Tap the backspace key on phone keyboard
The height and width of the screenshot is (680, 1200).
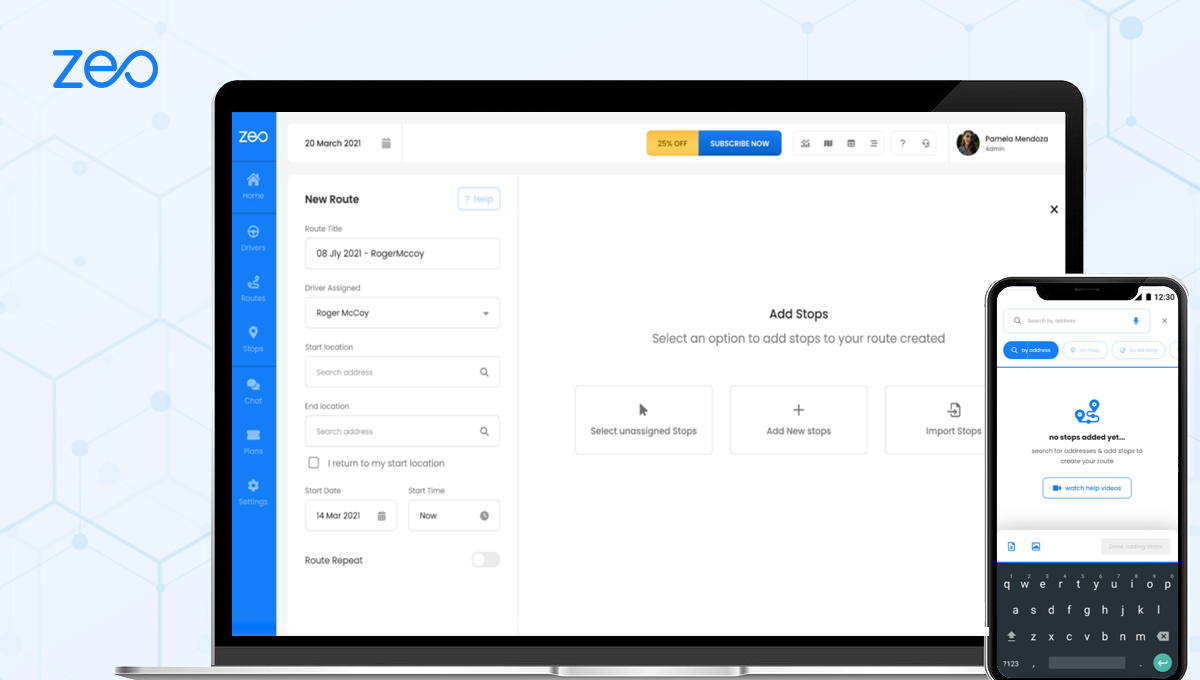(x=1162, y=636)
